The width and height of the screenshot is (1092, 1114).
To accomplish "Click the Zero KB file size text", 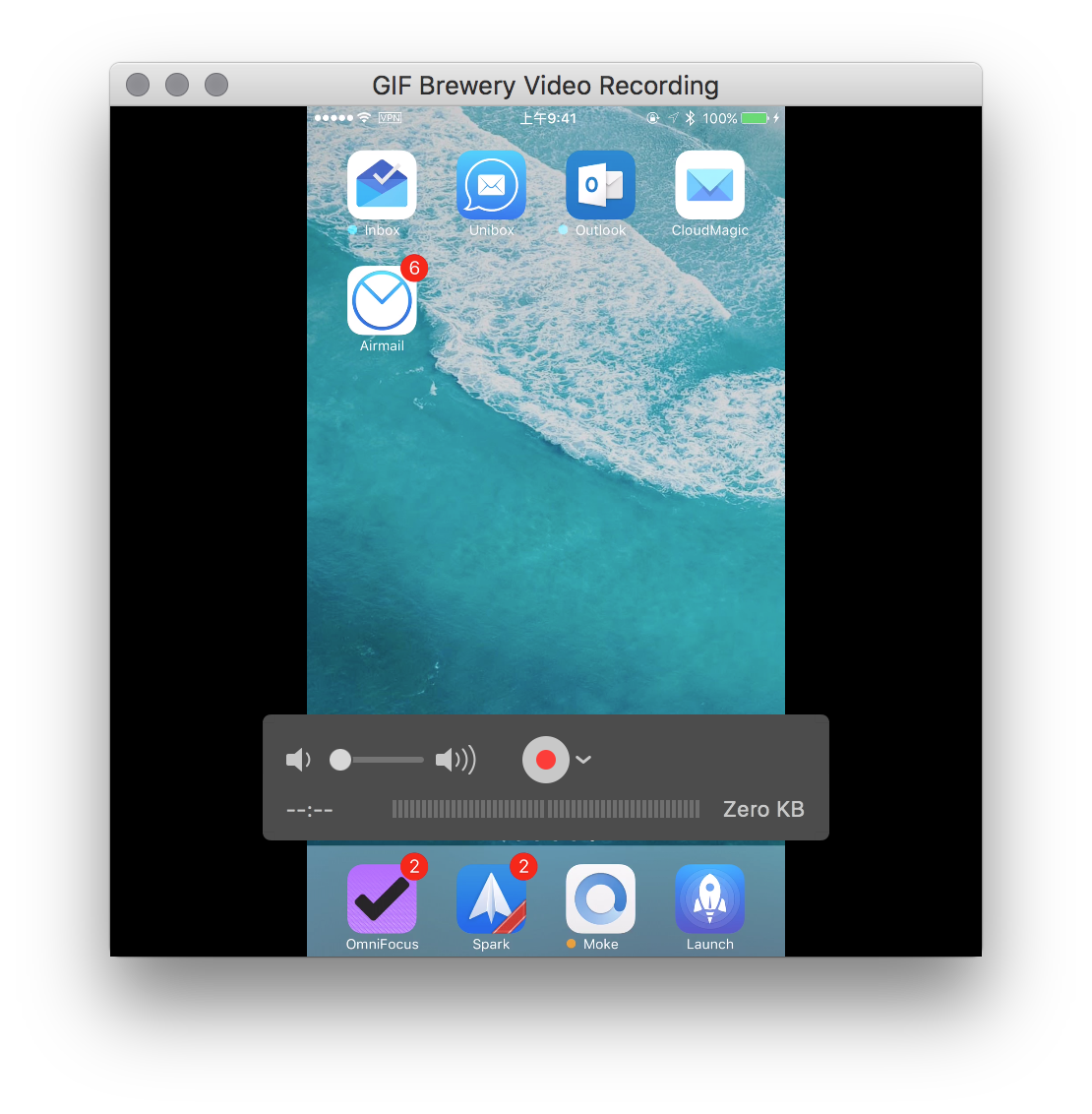I will (x=763, y=809).
